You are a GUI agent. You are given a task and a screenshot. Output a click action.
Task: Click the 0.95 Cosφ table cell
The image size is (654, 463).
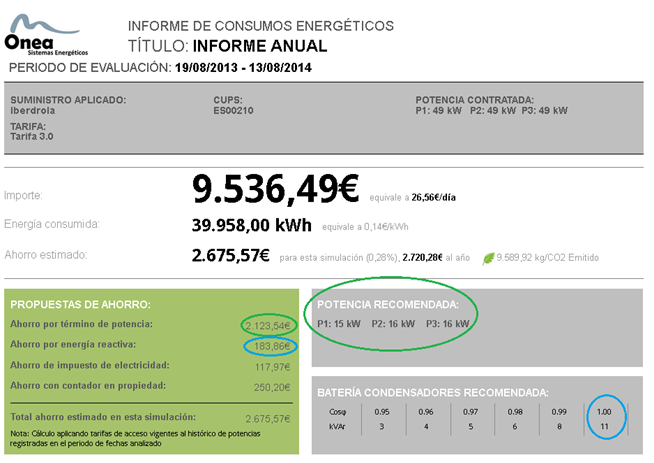[x=381, y=411]
